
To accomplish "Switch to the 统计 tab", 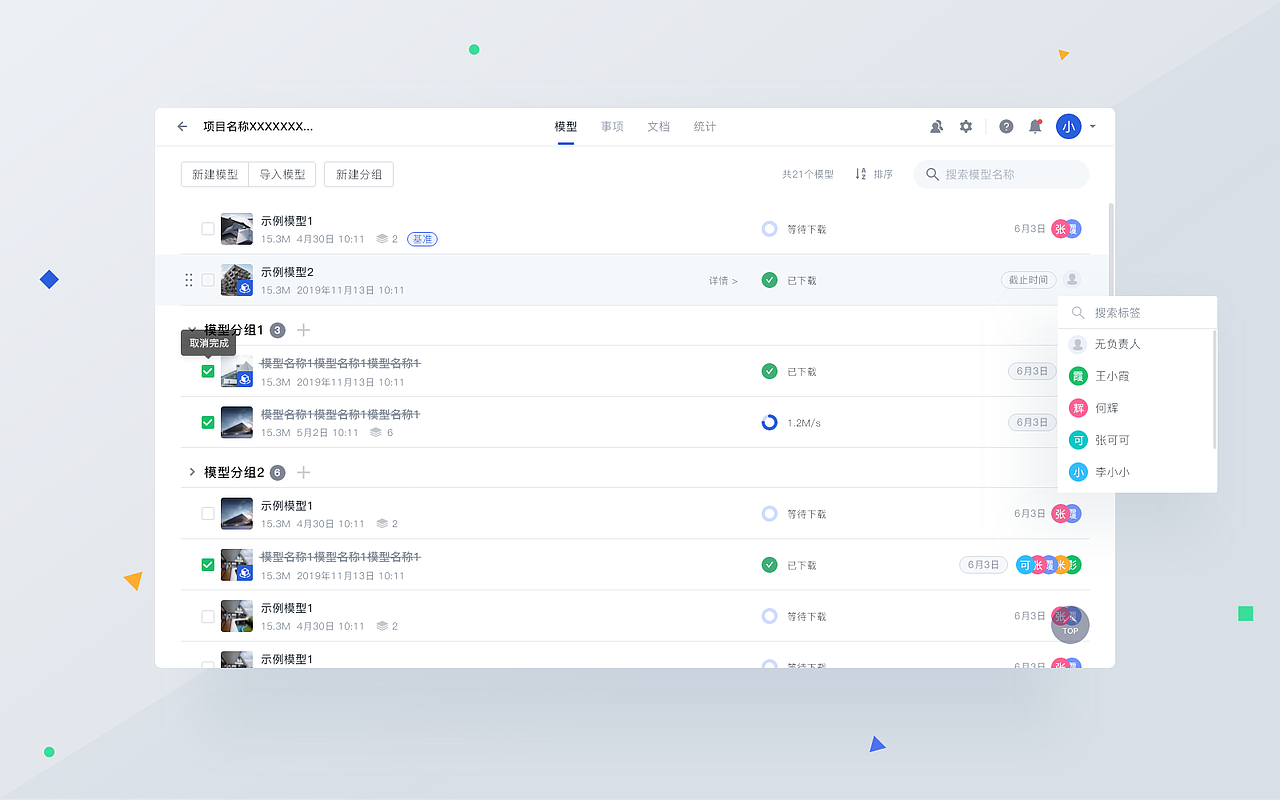I will click(x=704, y=126).
